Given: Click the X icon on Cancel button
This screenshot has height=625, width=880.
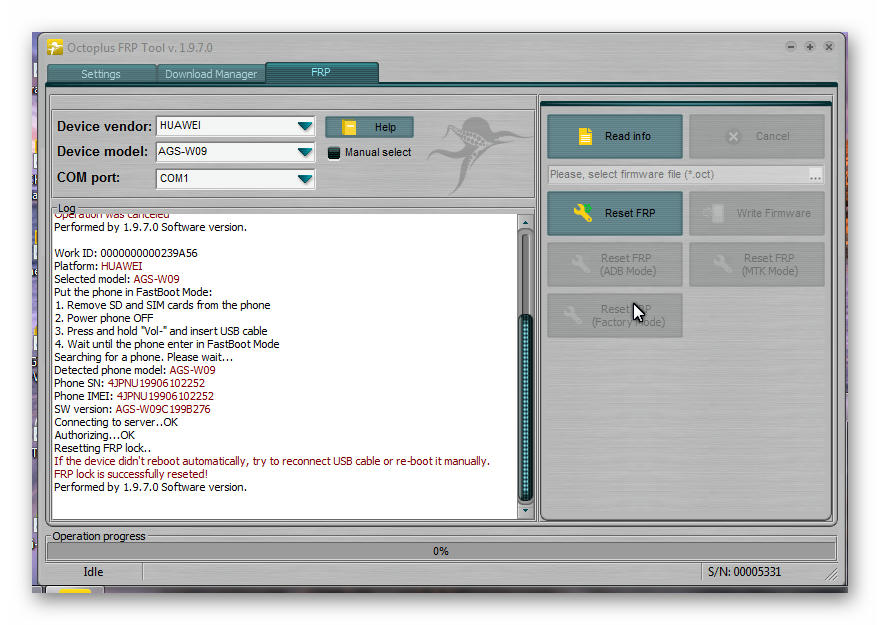Looking at the screenshot, I should 733,136.
